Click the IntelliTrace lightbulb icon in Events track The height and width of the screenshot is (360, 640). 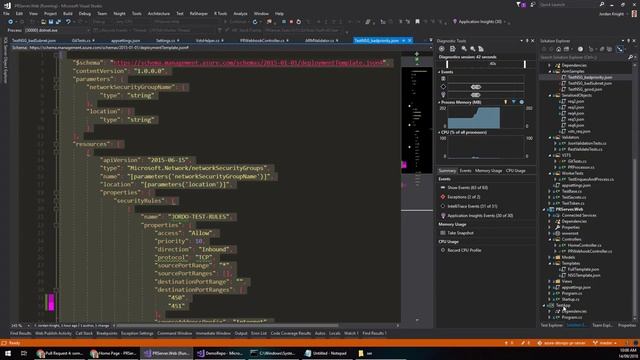[443, 95]
